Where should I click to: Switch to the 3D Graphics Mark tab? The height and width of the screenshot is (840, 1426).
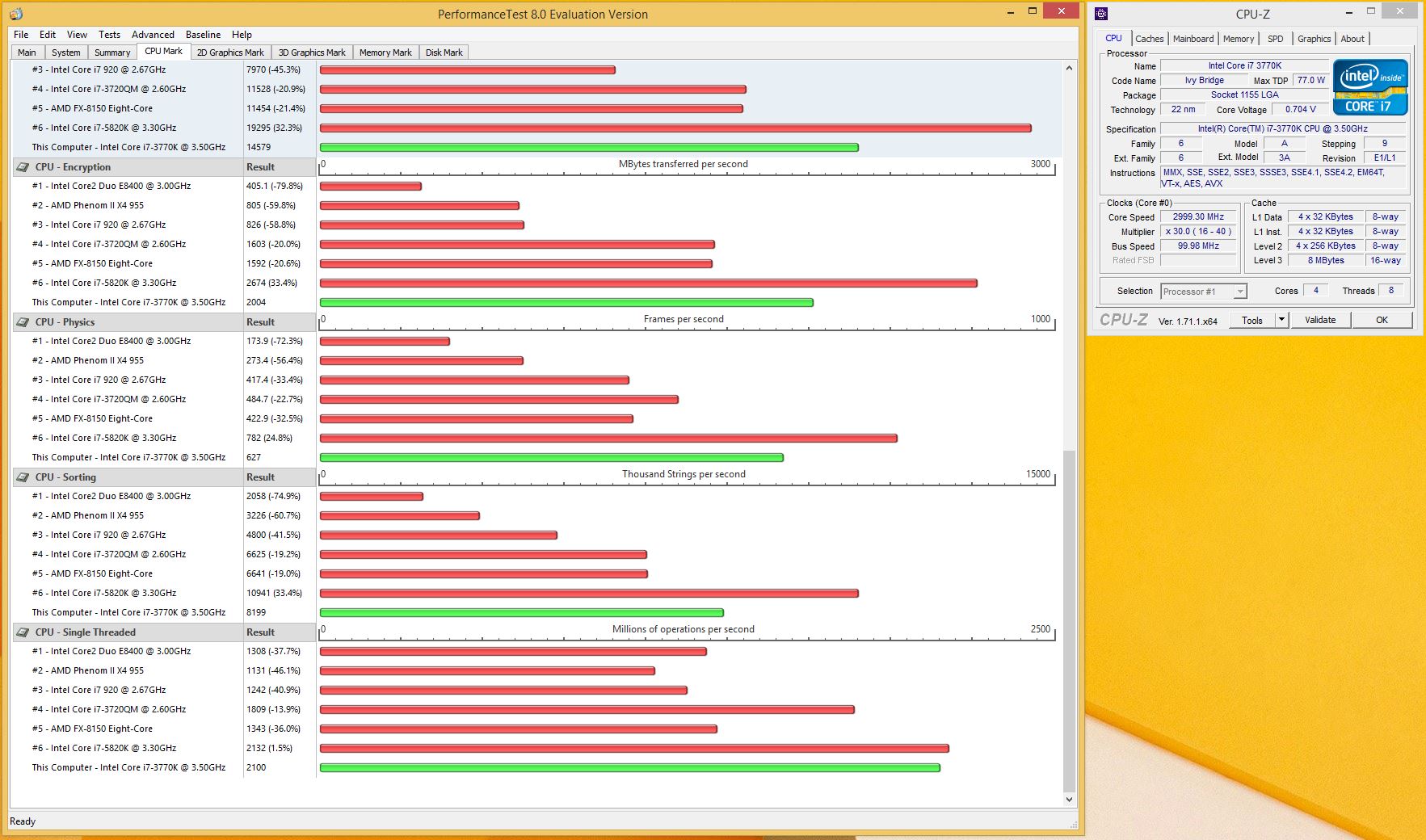(312, 52)
